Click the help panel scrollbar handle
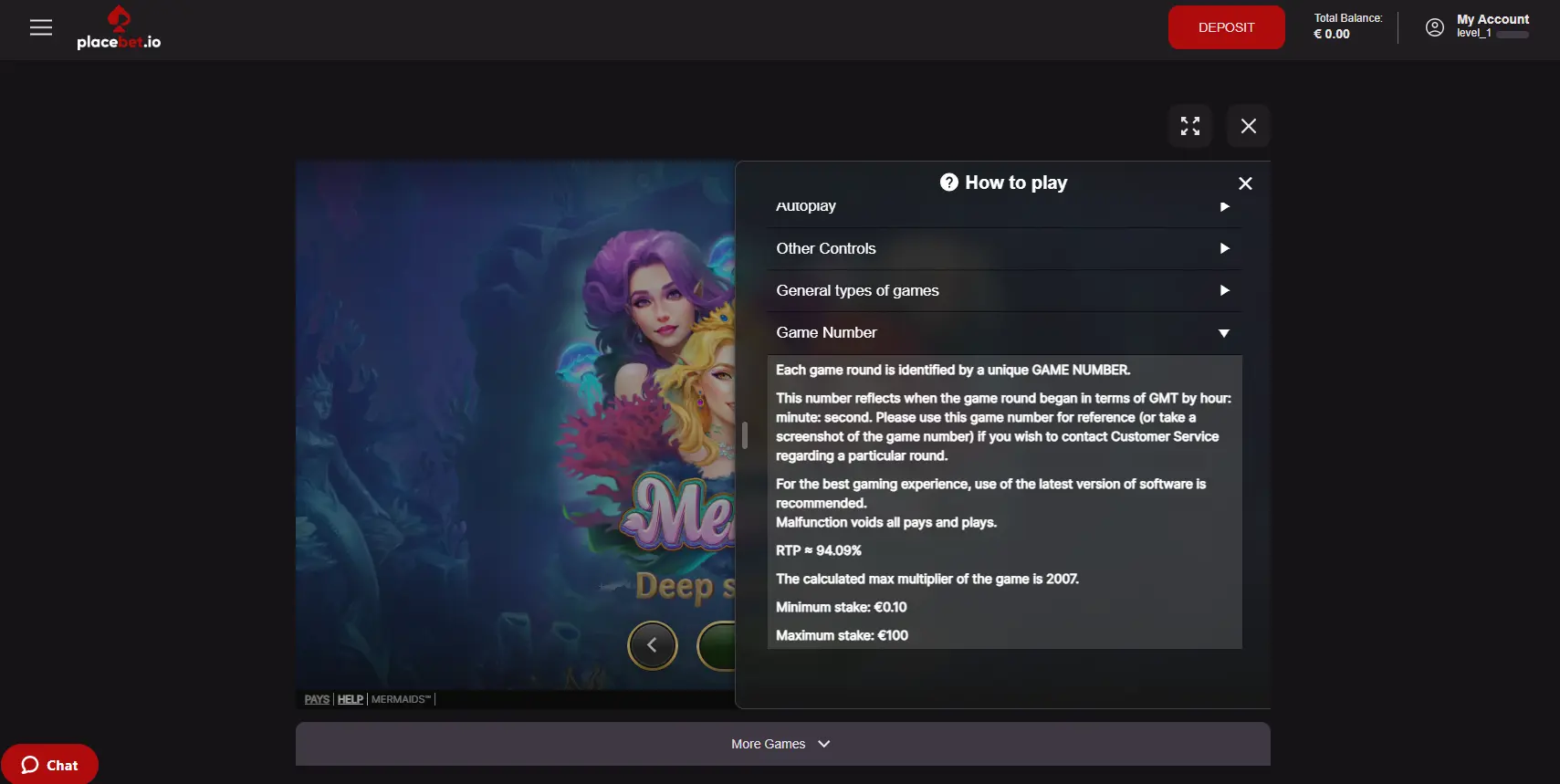Viewport: 1560px width, 784px height. pos(745,435)
